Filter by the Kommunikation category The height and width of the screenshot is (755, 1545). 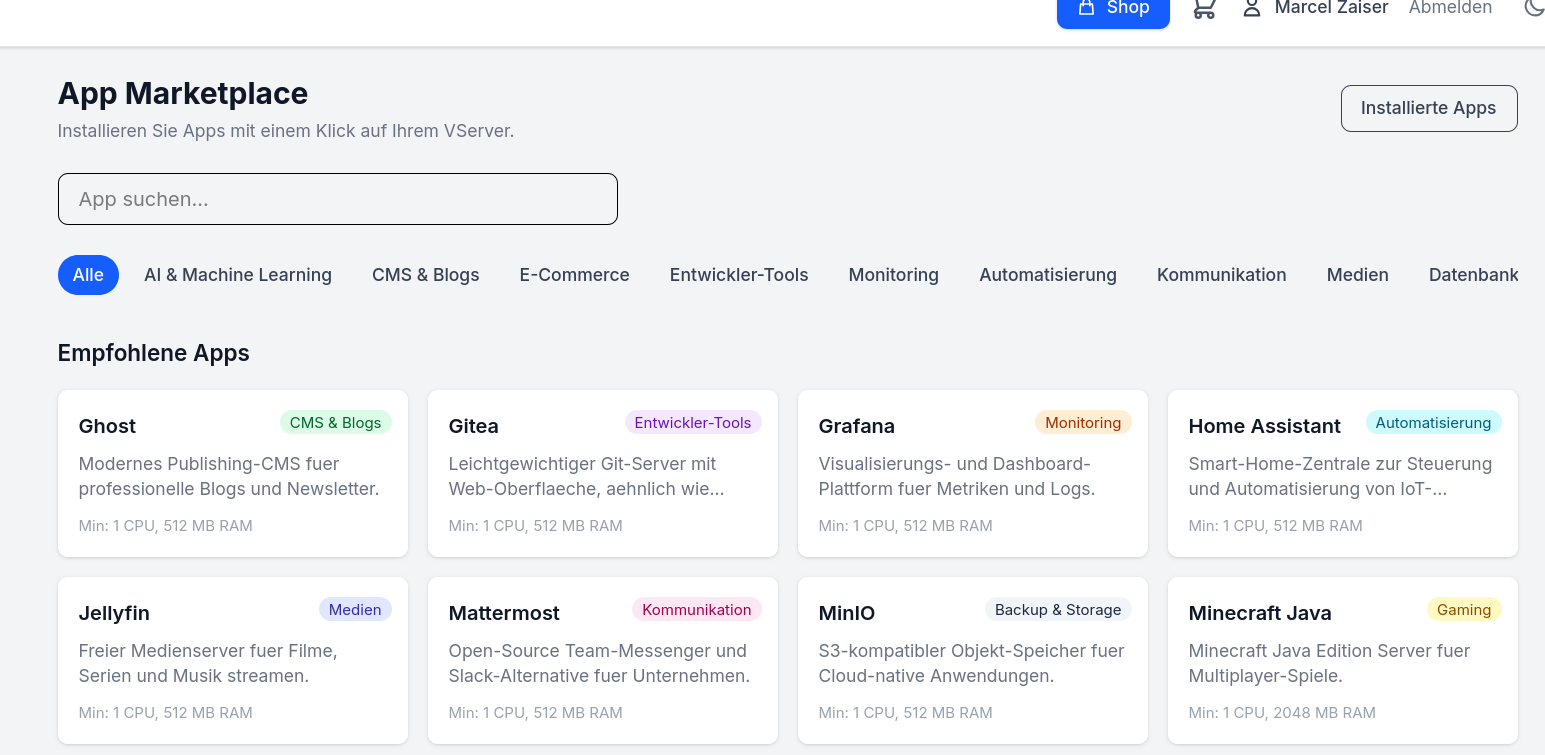click(x=1221, y=274)
